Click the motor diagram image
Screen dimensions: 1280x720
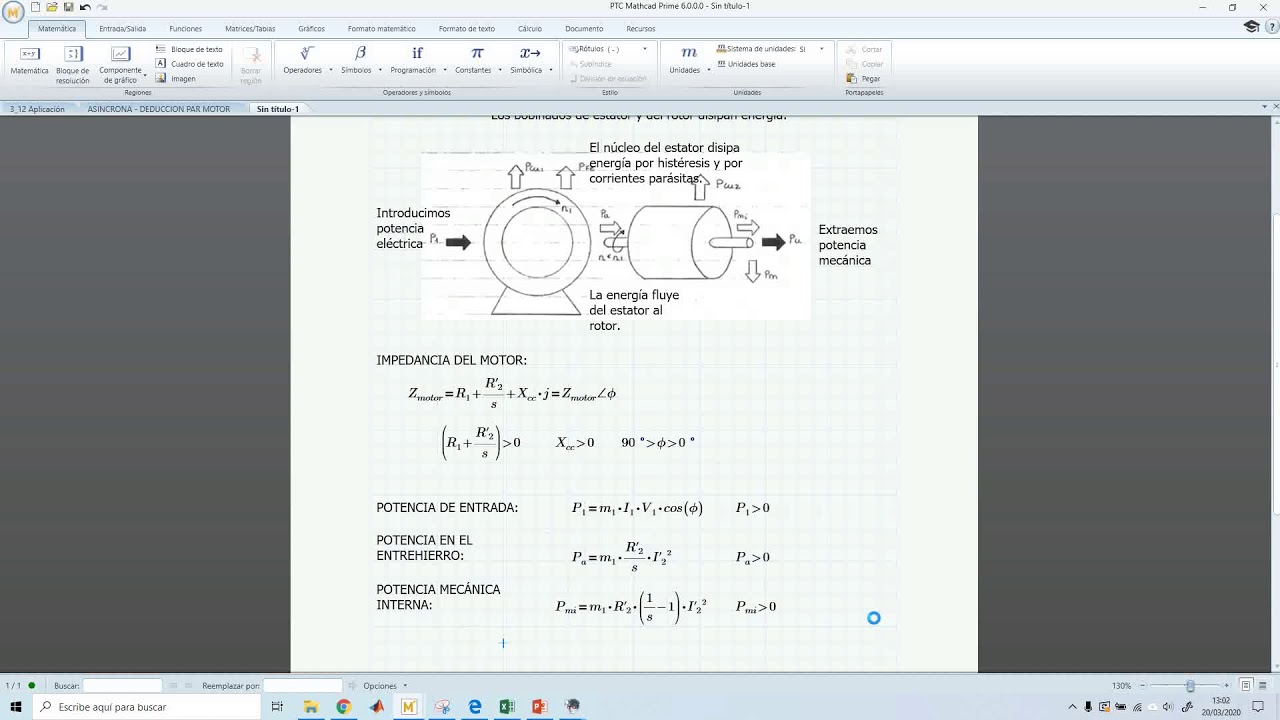click(615, 235)
